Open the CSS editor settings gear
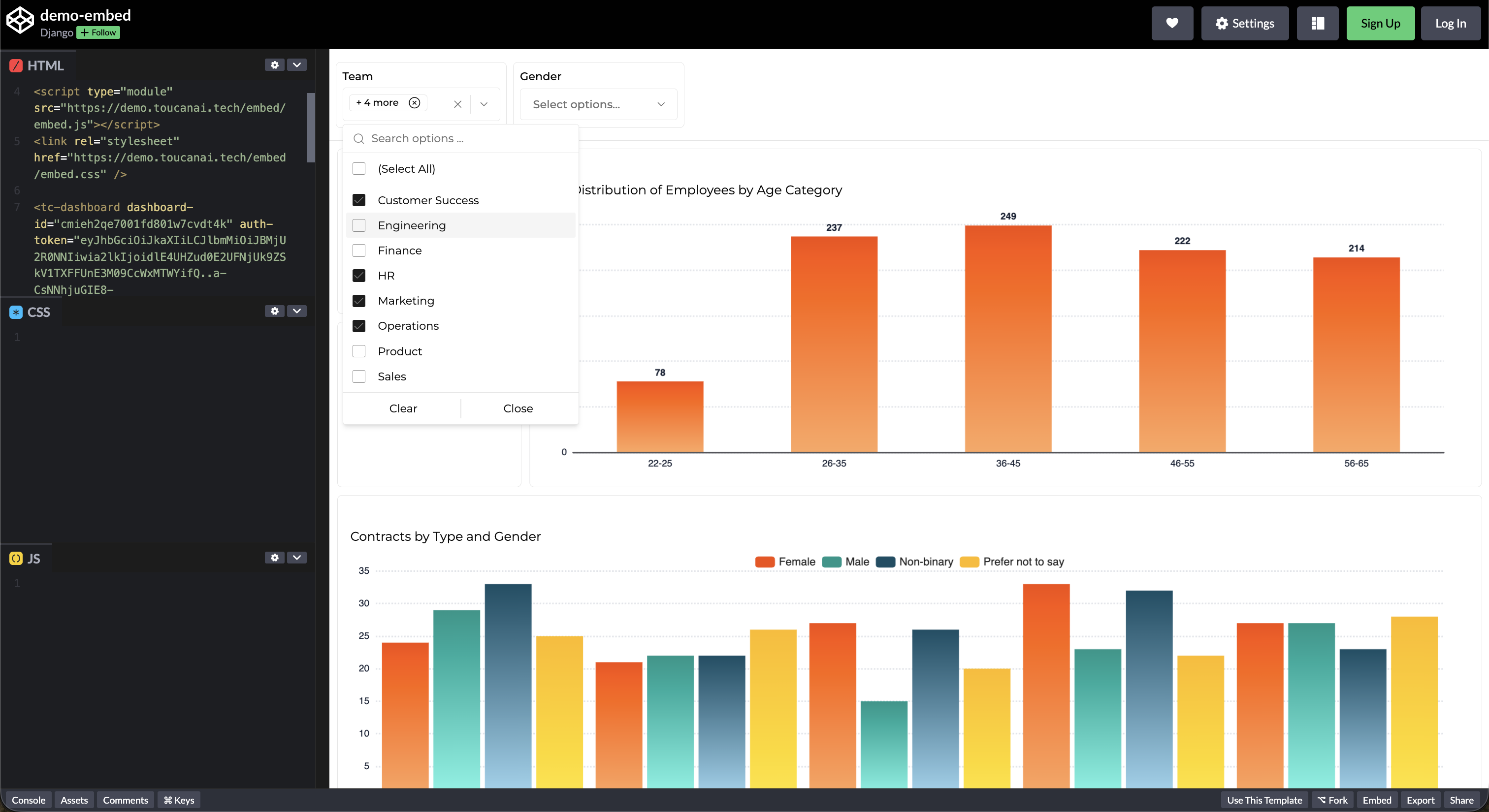 point(275,311)
